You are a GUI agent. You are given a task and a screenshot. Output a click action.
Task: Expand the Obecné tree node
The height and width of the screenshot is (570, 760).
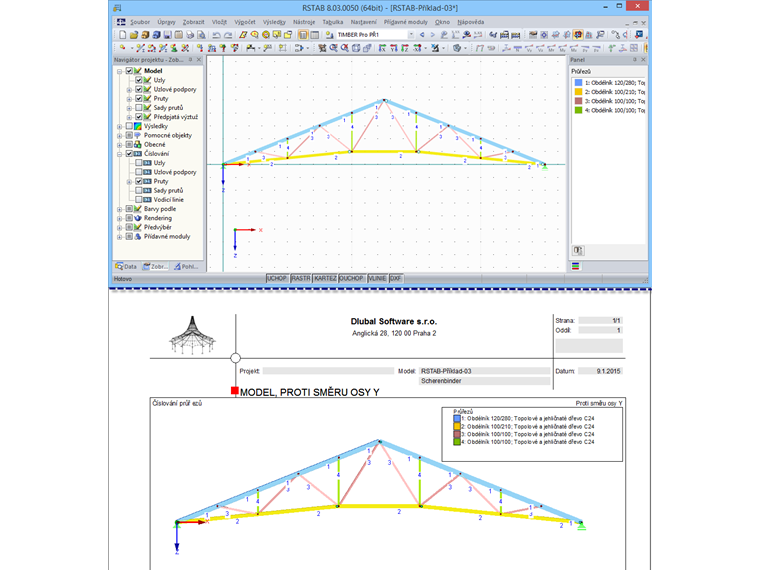(119, 145)
